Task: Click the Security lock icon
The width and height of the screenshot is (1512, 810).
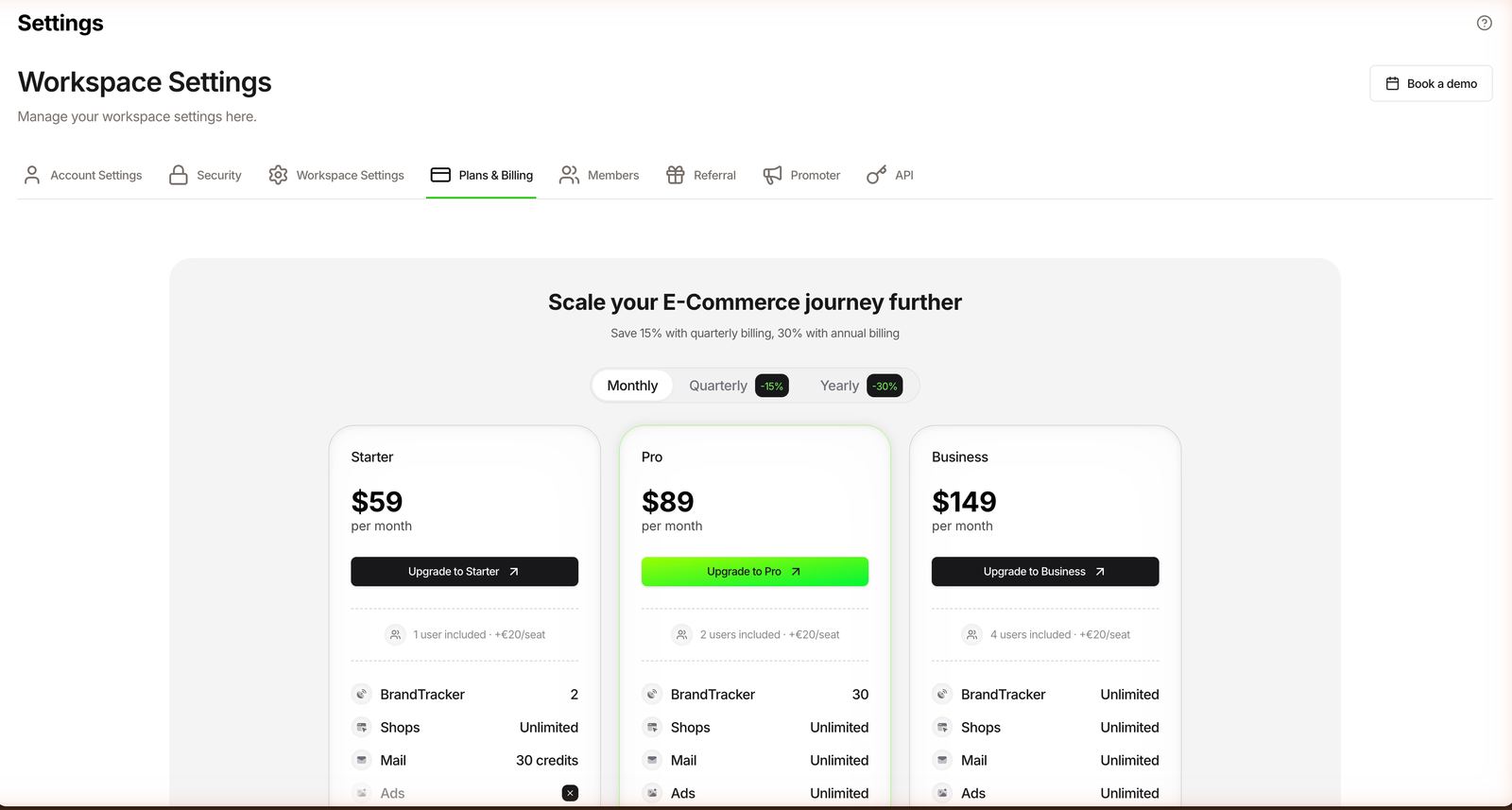Action: (x=179, y=175)
